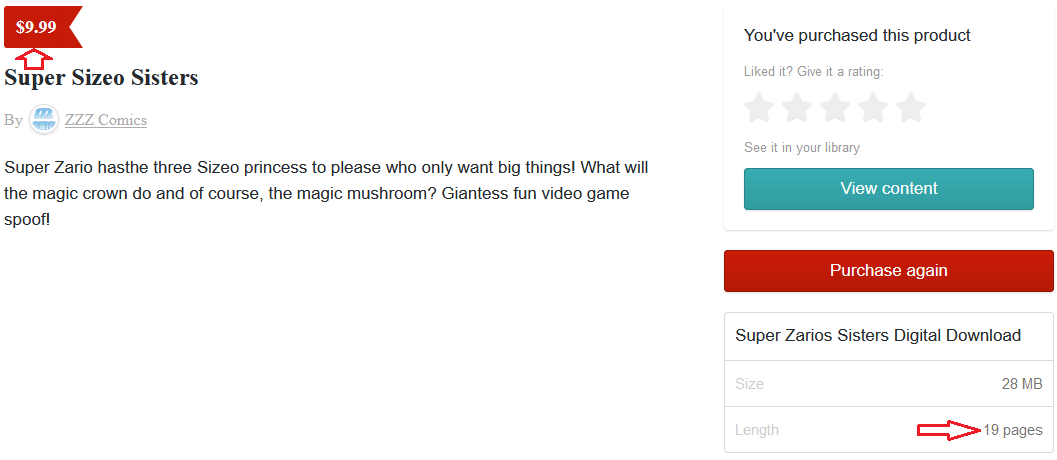
Task: Click the Length label in the details table
Action: point(757,430)
